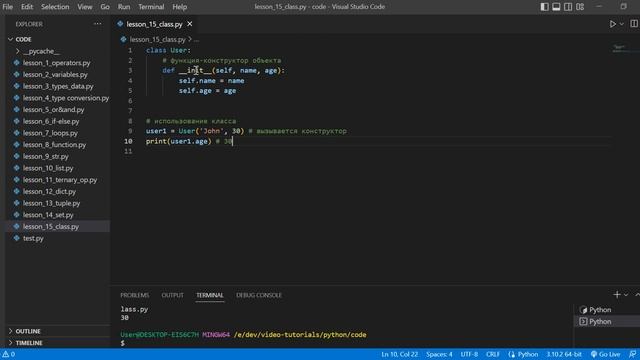
Task: Switch to DEBUG CONSOLE panel tab
Action: tap(259, 295)
